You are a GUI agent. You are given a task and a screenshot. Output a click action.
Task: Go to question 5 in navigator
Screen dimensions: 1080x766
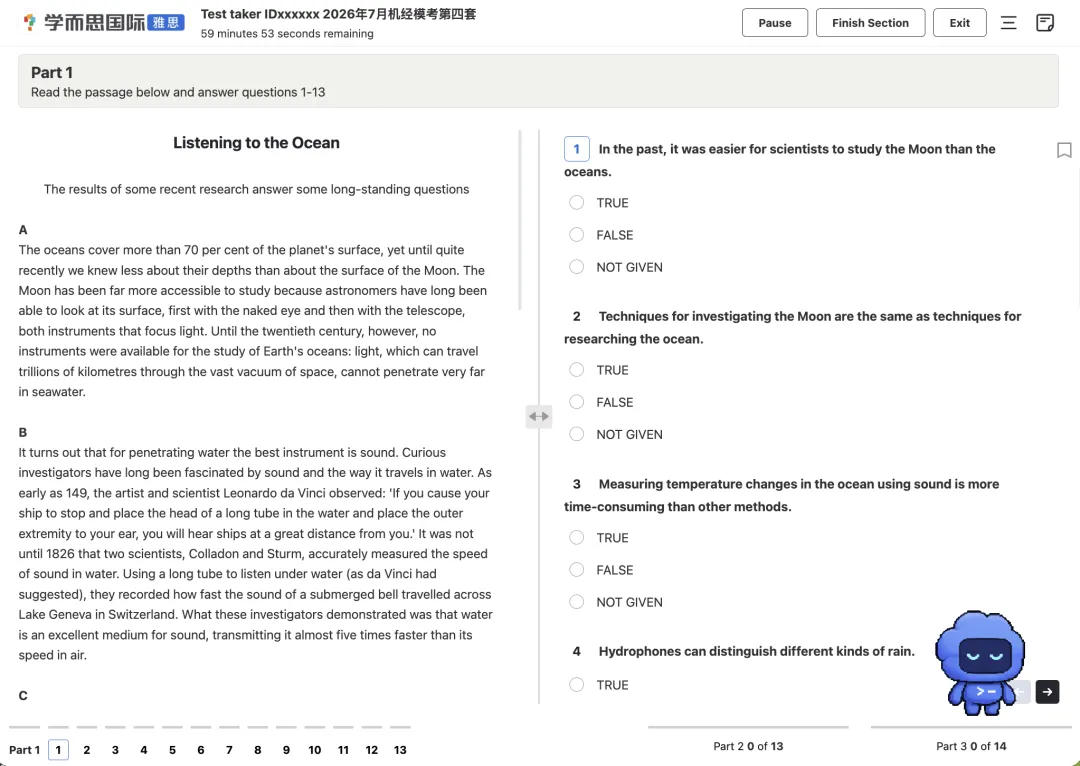pyautogui.click(x=172, y=749)
